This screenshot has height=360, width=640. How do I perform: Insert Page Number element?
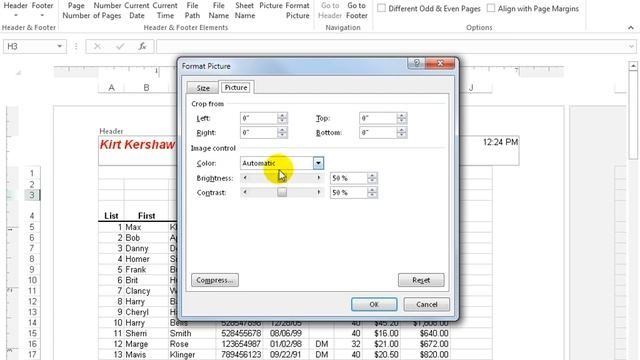point(76,10)
